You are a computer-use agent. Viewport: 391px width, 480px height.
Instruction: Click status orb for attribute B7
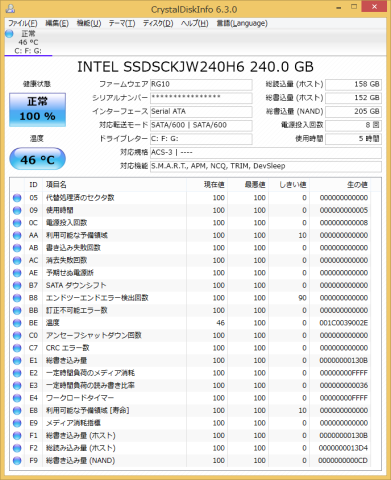[17, 285]
